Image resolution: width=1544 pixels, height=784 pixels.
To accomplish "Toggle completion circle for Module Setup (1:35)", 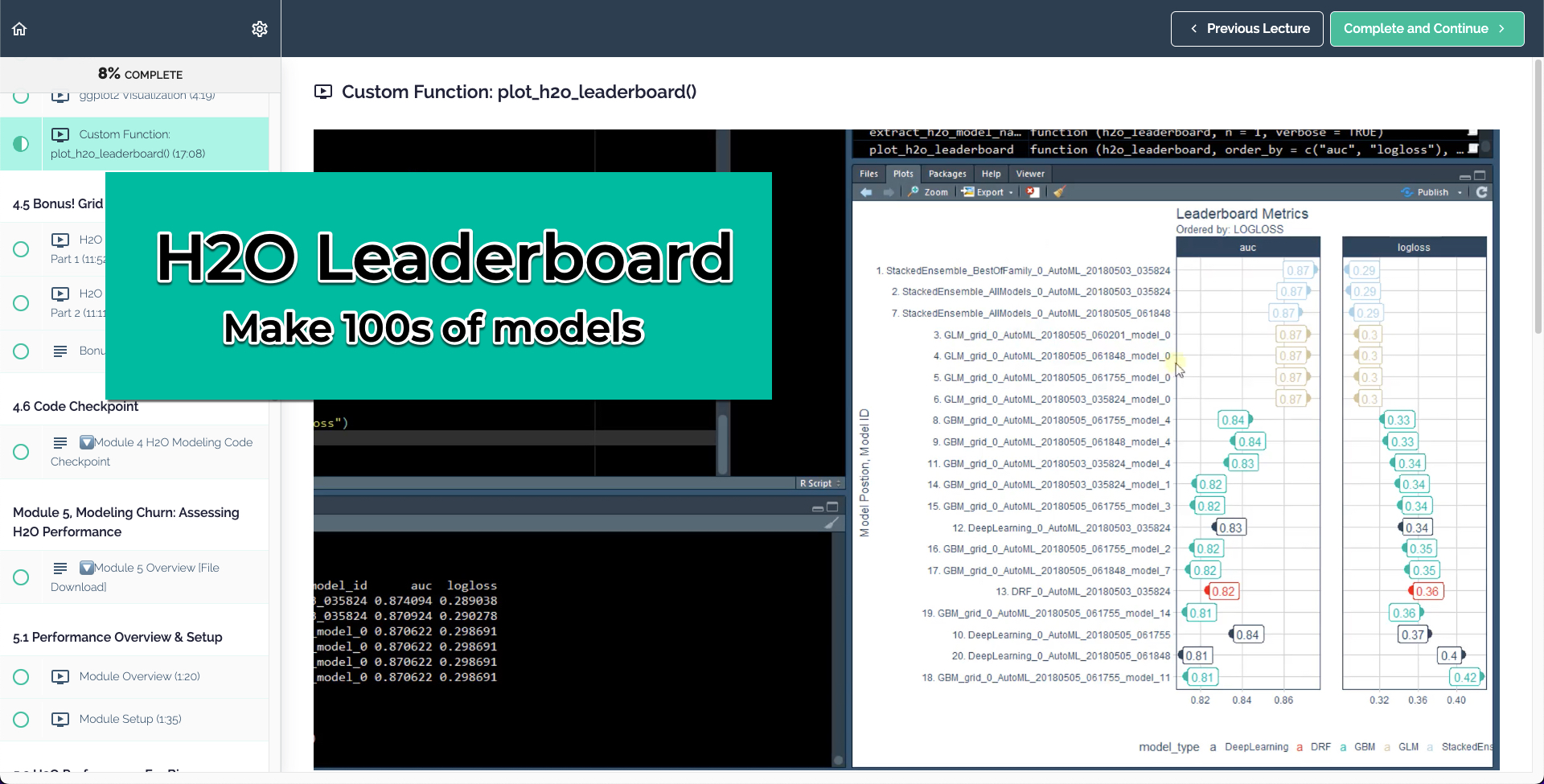I will click(21, 720).
